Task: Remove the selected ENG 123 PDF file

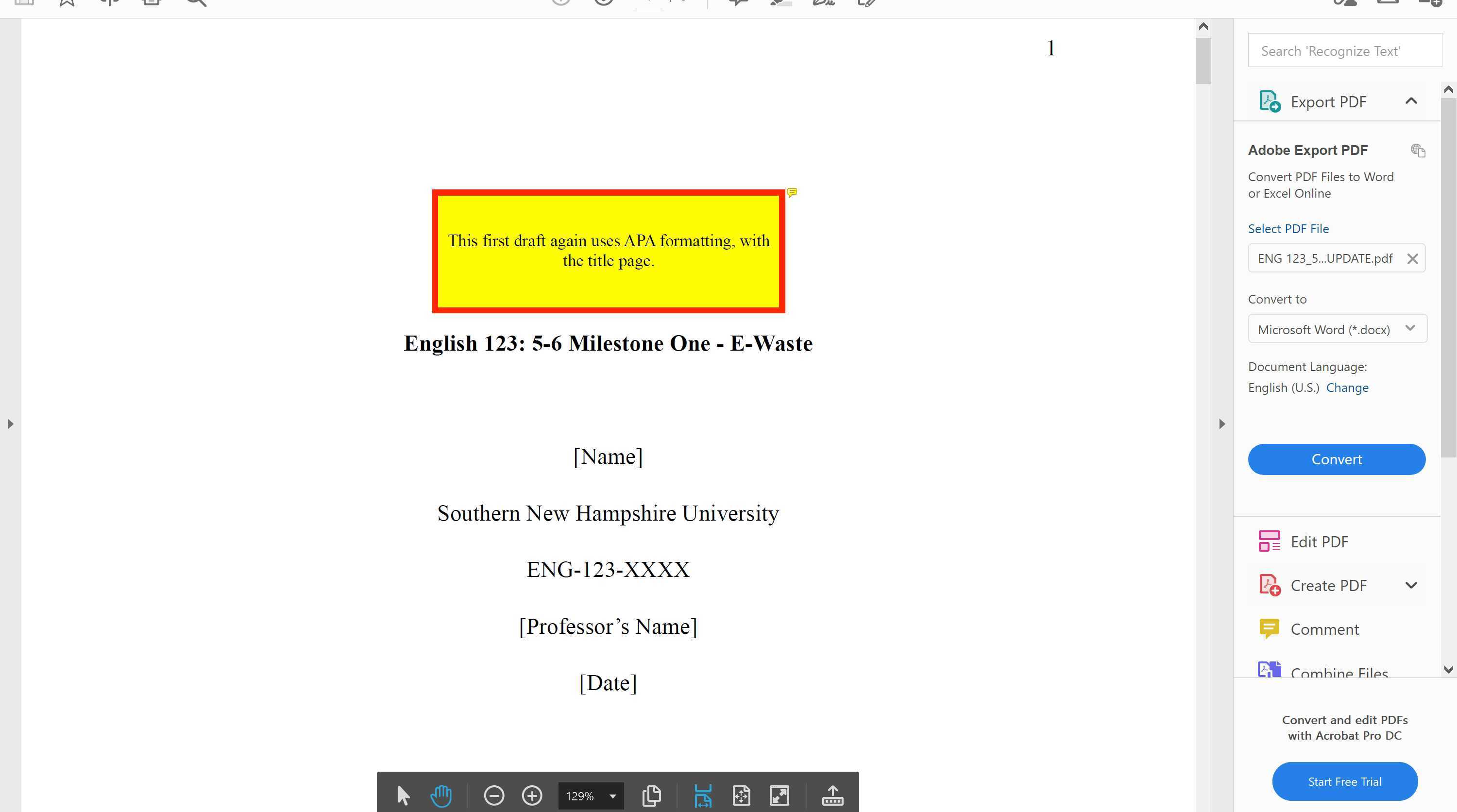Action: (1412, 258)
